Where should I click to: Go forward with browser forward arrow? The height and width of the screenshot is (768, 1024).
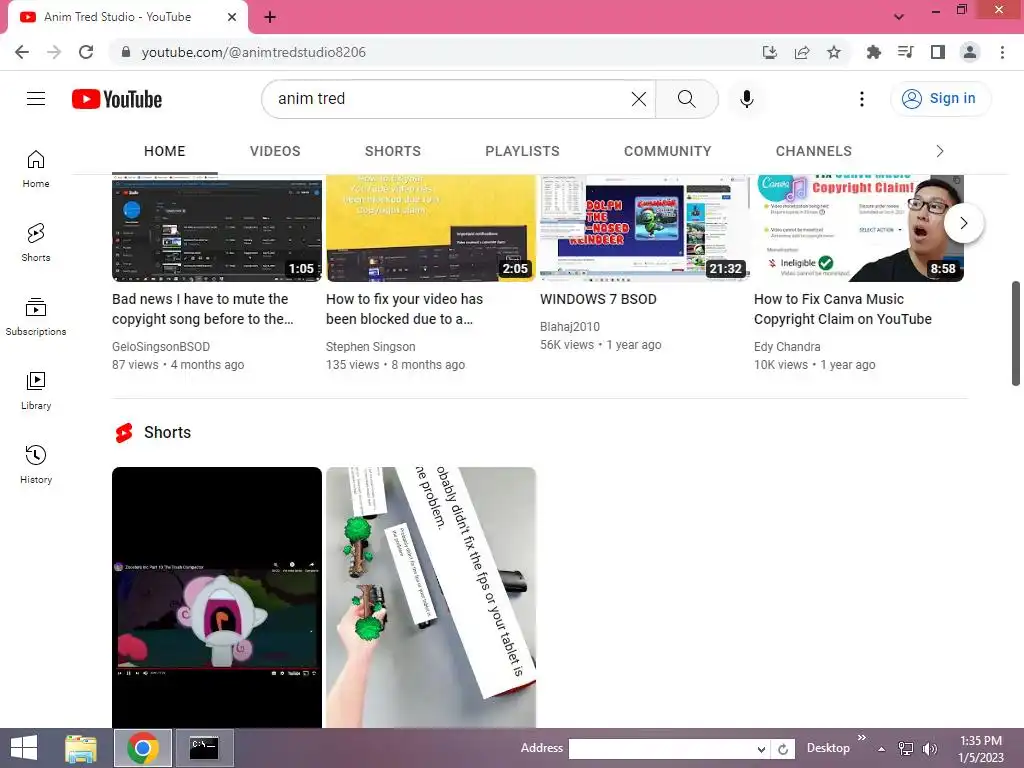click(x=54, y=52)
